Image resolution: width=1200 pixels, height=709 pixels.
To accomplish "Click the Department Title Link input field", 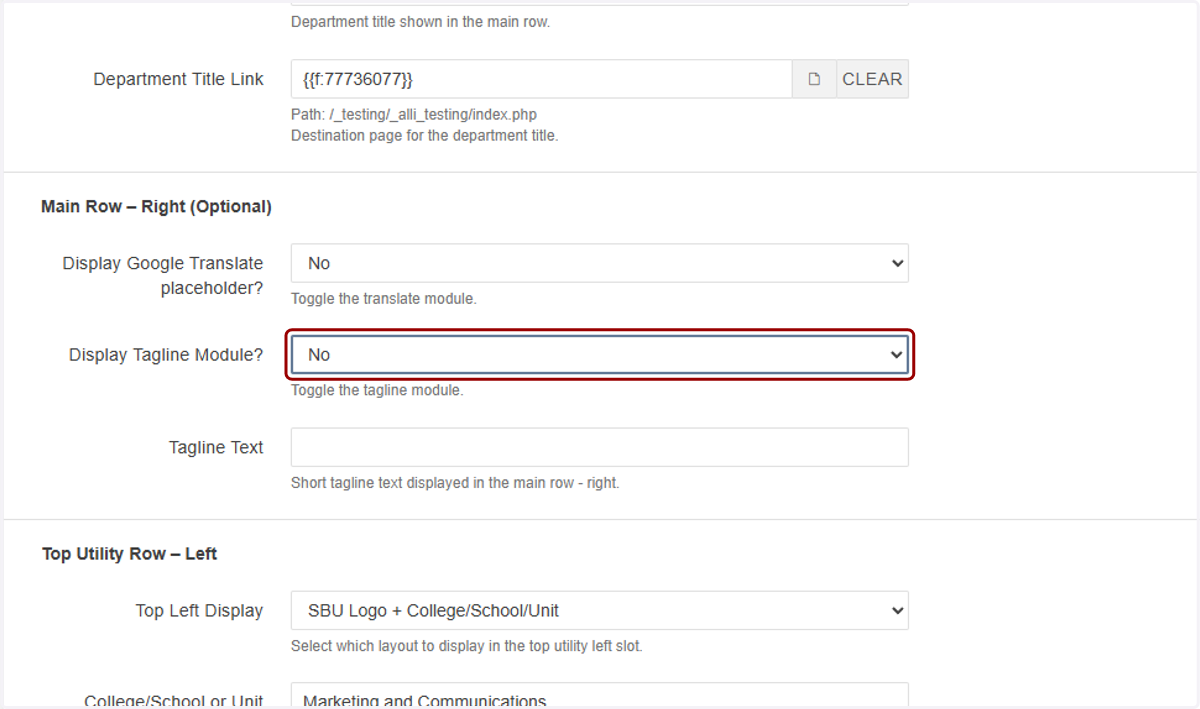I will (542, 79).
